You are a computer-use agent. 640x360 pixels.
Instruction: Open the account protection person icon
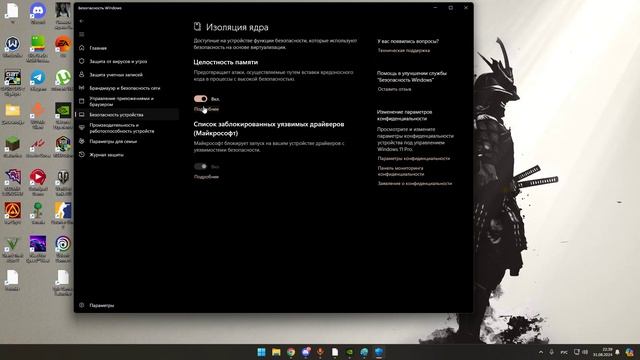(x=82, y=75)
